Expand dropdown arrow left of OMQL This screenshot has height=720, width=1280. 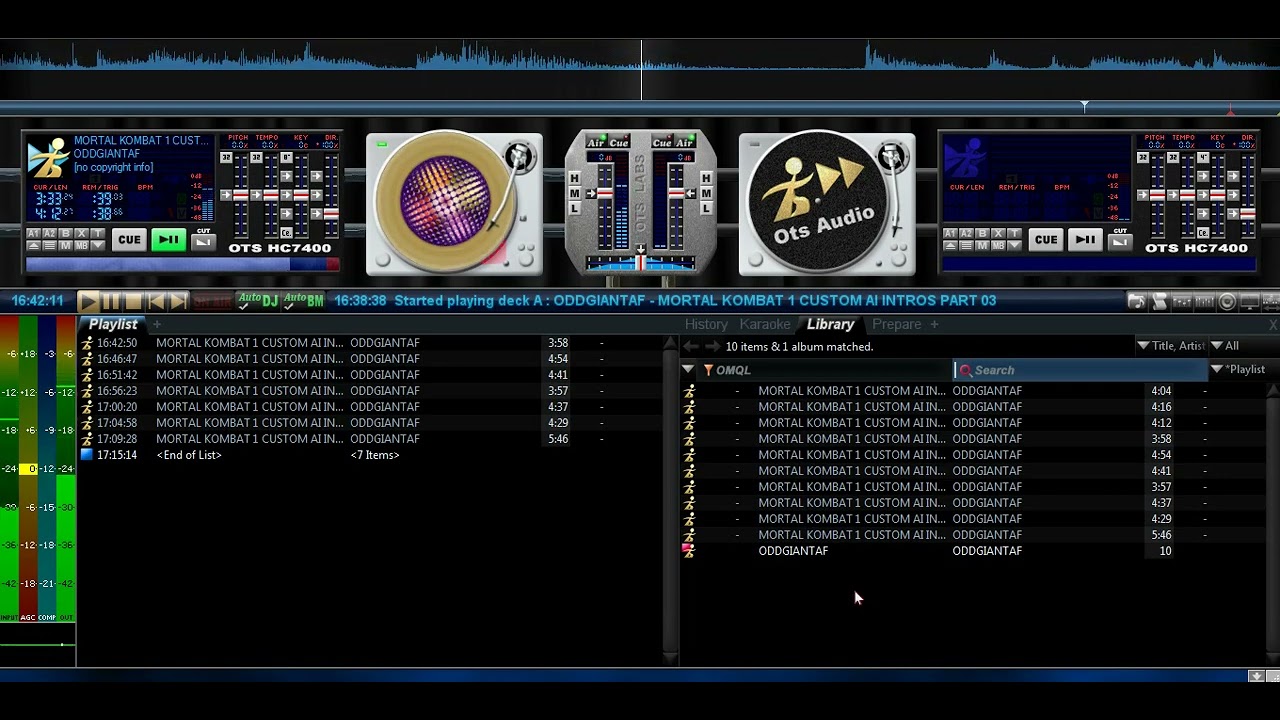(x=688, y=369)
